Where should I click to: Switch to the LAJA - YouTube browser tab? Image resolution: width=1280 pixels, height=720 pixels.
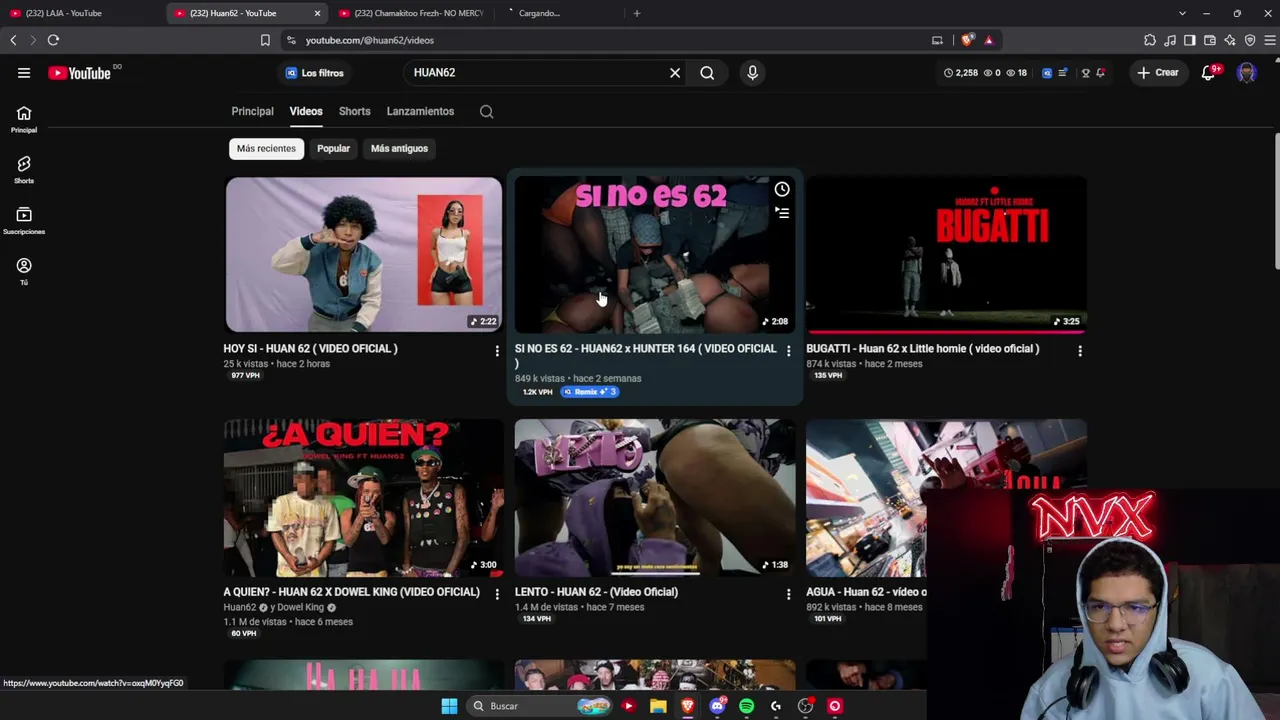point(80,13)
